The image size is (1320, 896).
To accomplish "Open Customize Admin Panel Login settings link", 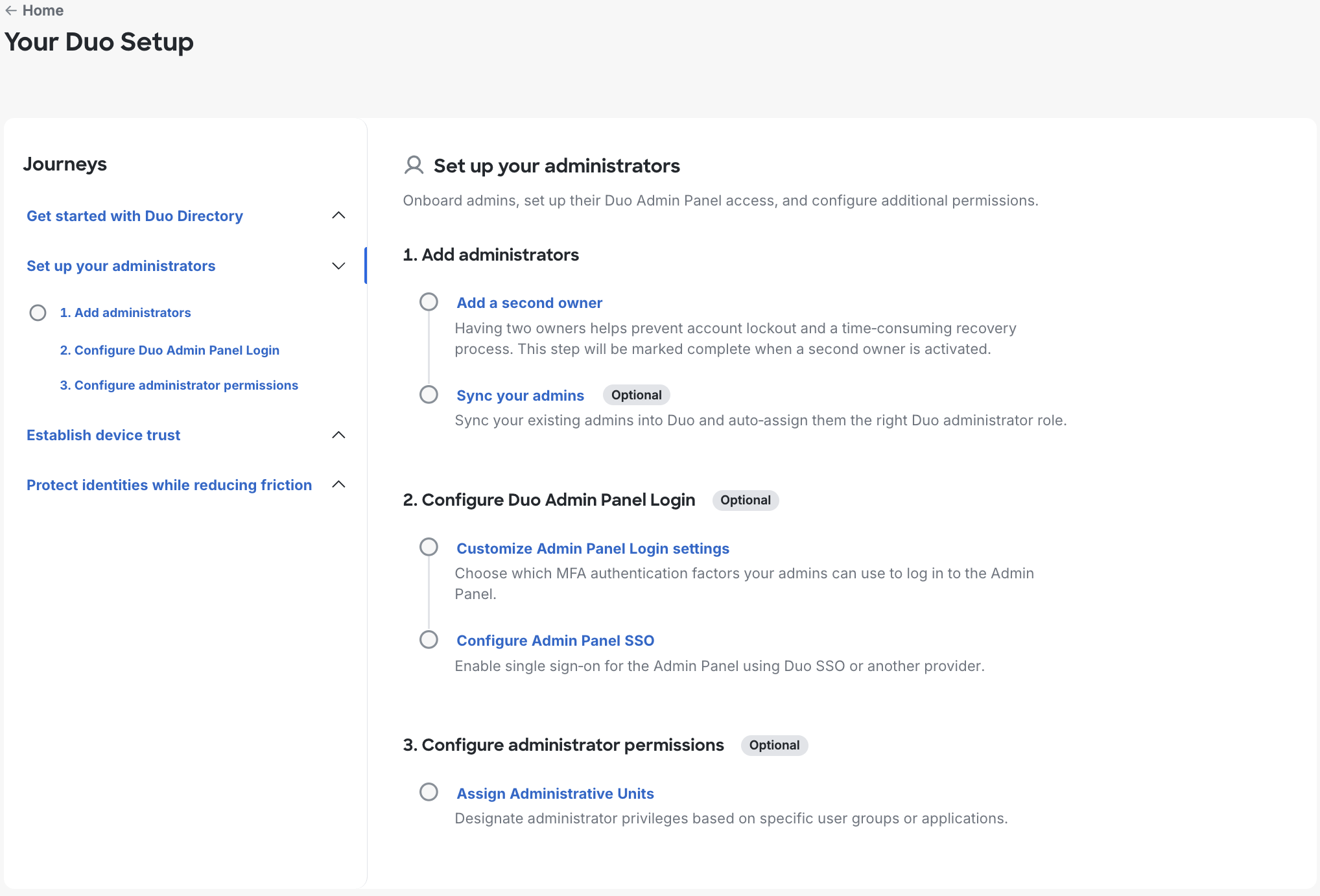I will pyautogui.click(x=593, y=548).
